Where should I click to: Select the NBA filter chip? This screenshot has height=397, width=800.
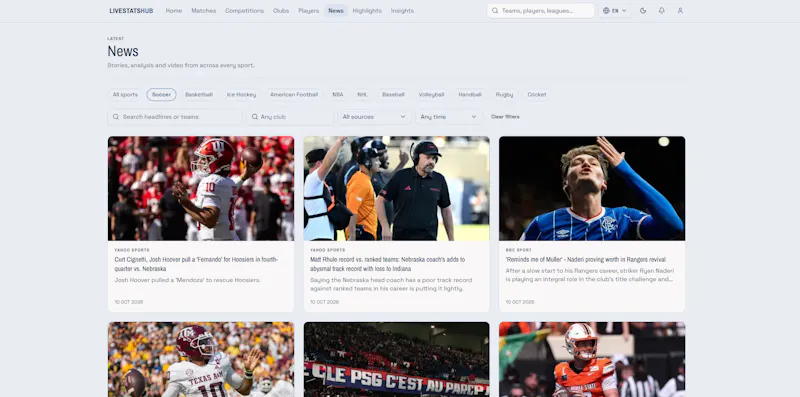point(338,95)
